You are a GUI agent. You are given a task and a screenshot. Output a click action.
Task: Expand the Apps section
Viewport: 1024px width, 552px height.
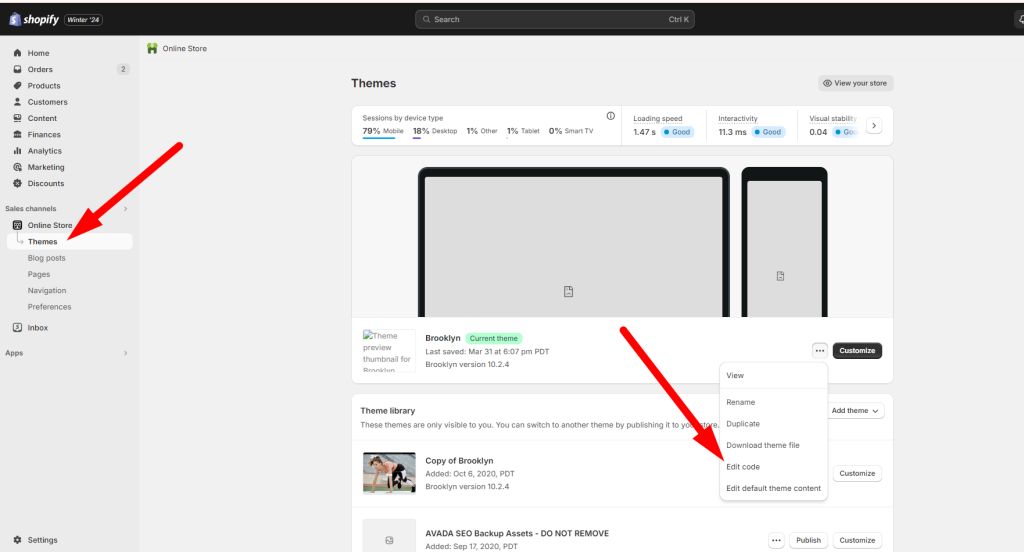[125, 353]
